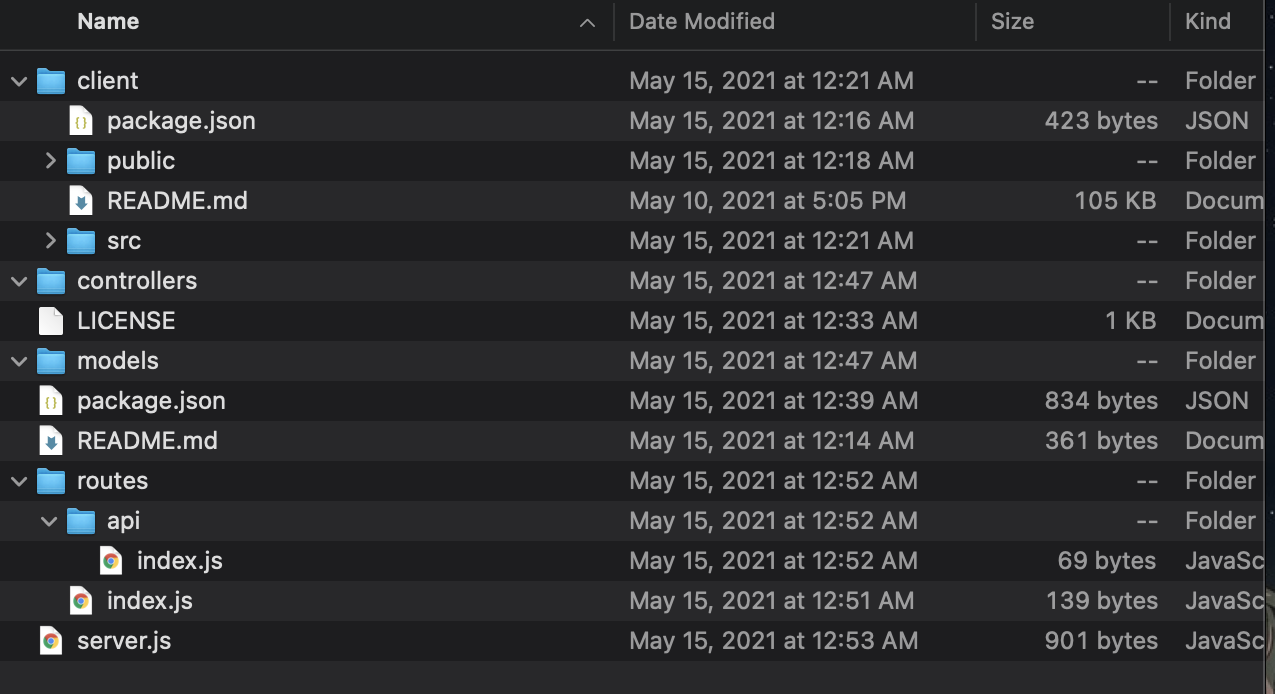Viewport: 1275px width, 694px height.
Task: Click the folder icon next to routes
Action: [x=50, y=480]
